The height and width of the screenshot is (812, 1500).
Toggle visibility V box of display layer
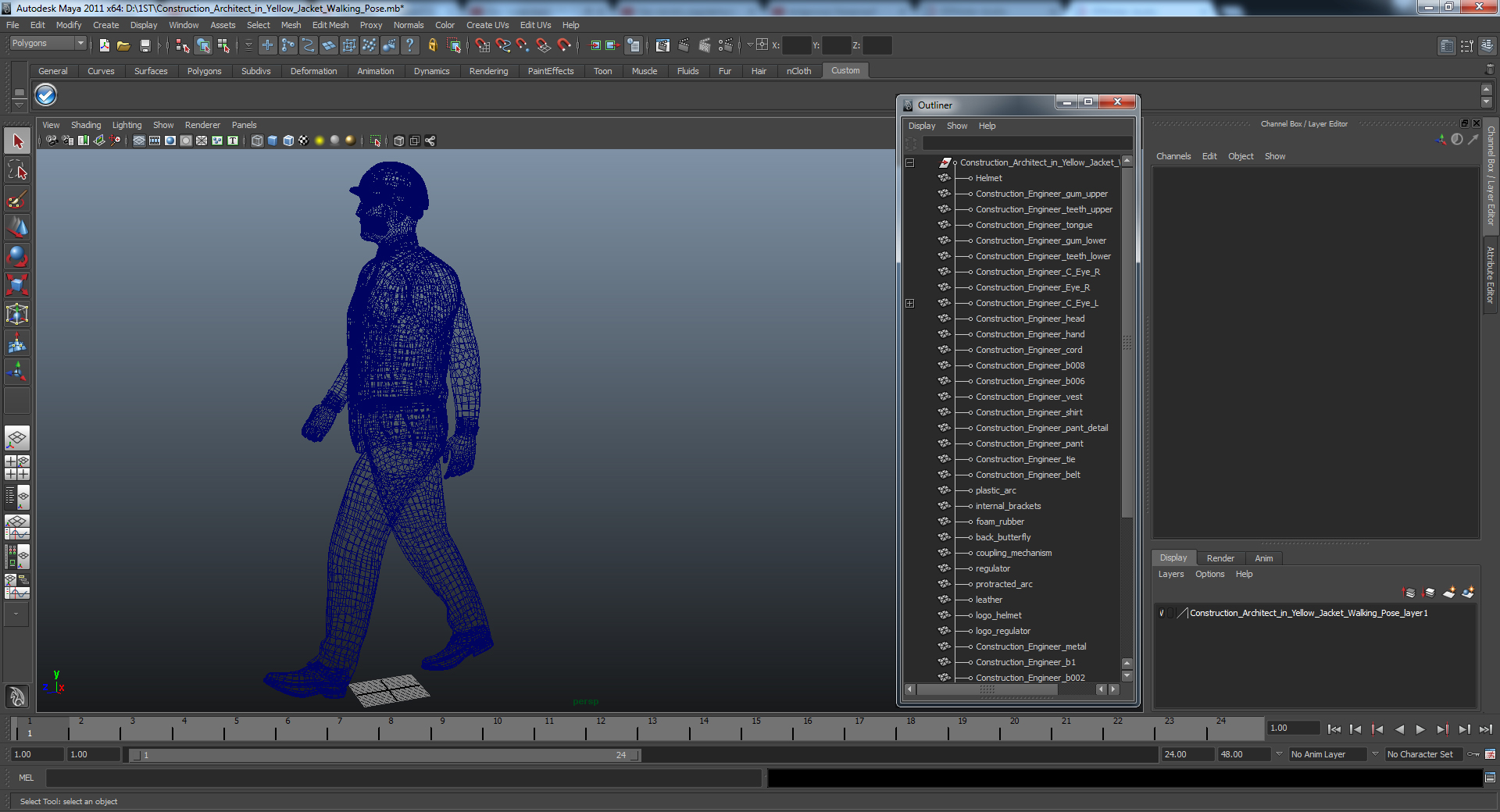1162,613
